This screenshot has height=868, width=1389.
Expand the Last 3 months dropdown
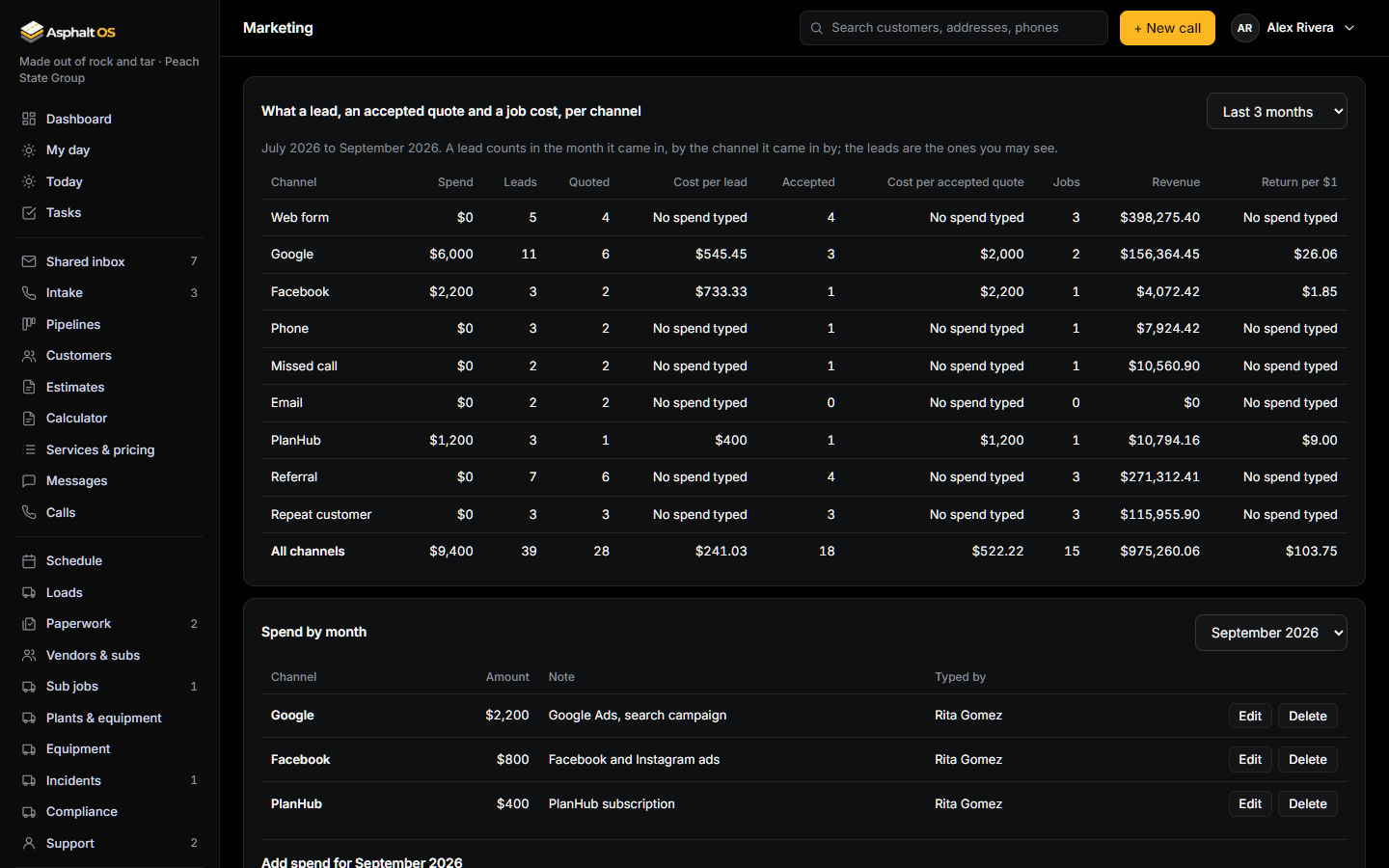coord(1277,111)
